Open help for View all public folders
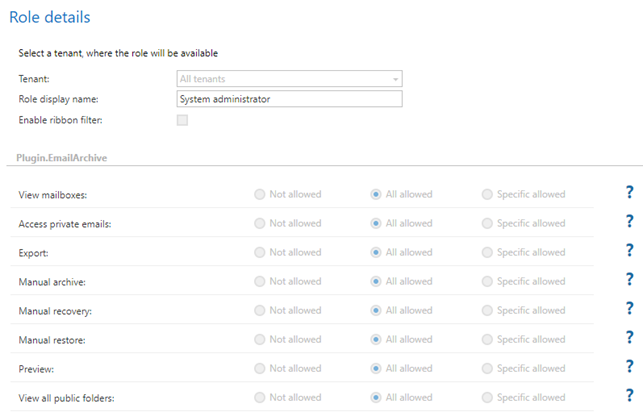This screenshot has width=643, height=412. [x=629, y=396]
